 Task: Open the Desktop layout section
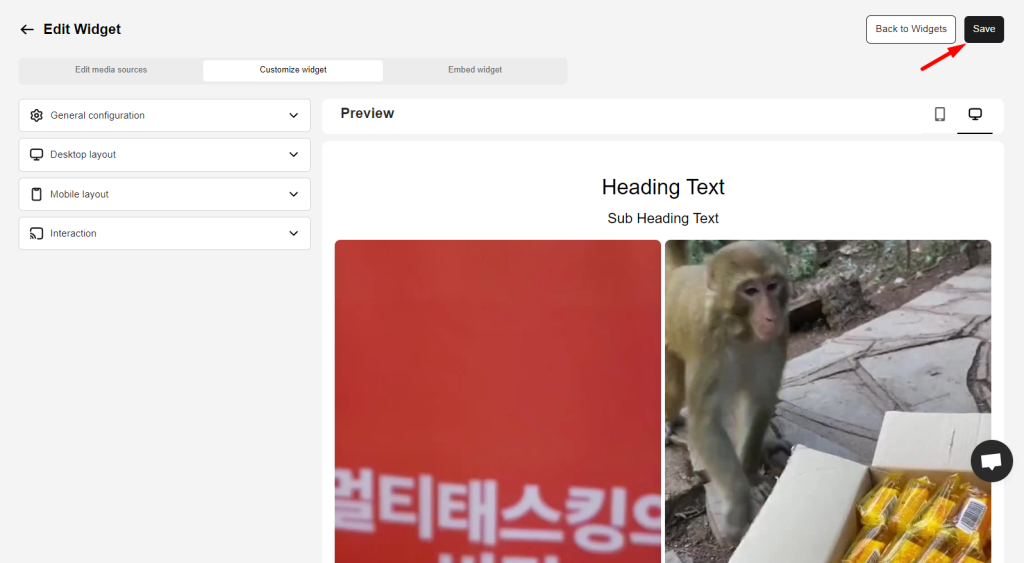[165, 155]
